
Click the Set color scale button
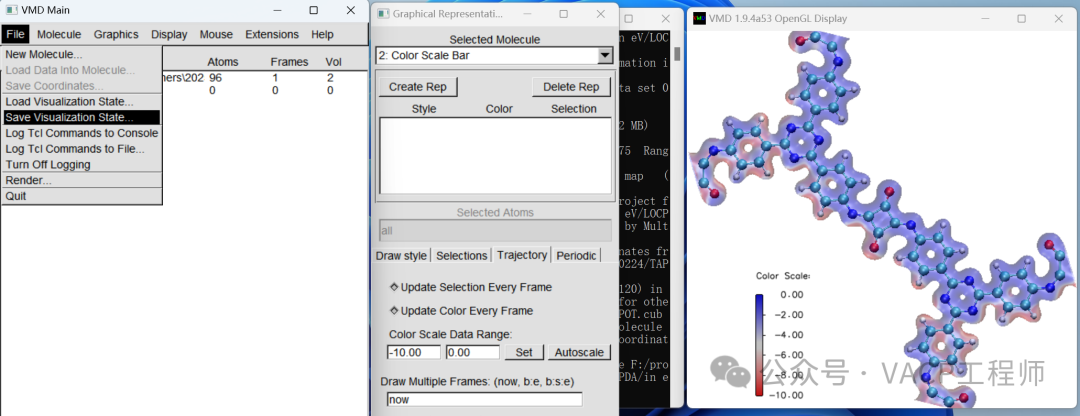pos(524,353)
